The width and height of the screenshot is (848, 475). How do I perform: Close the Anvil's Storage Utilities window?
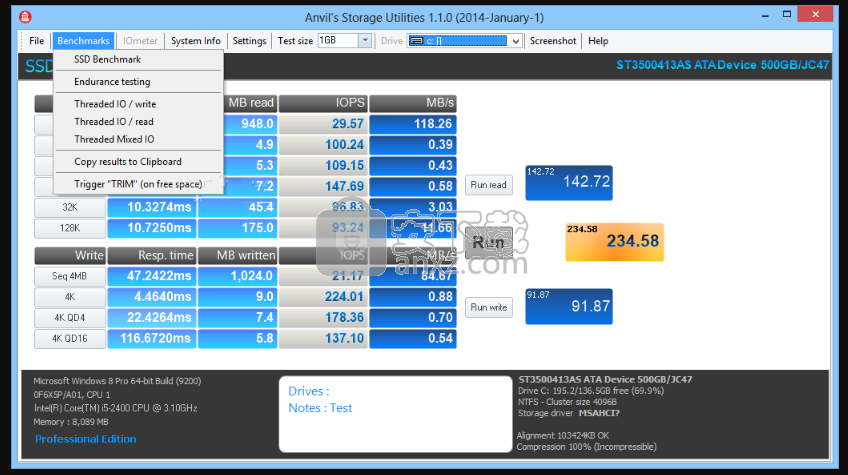point(816,15)
